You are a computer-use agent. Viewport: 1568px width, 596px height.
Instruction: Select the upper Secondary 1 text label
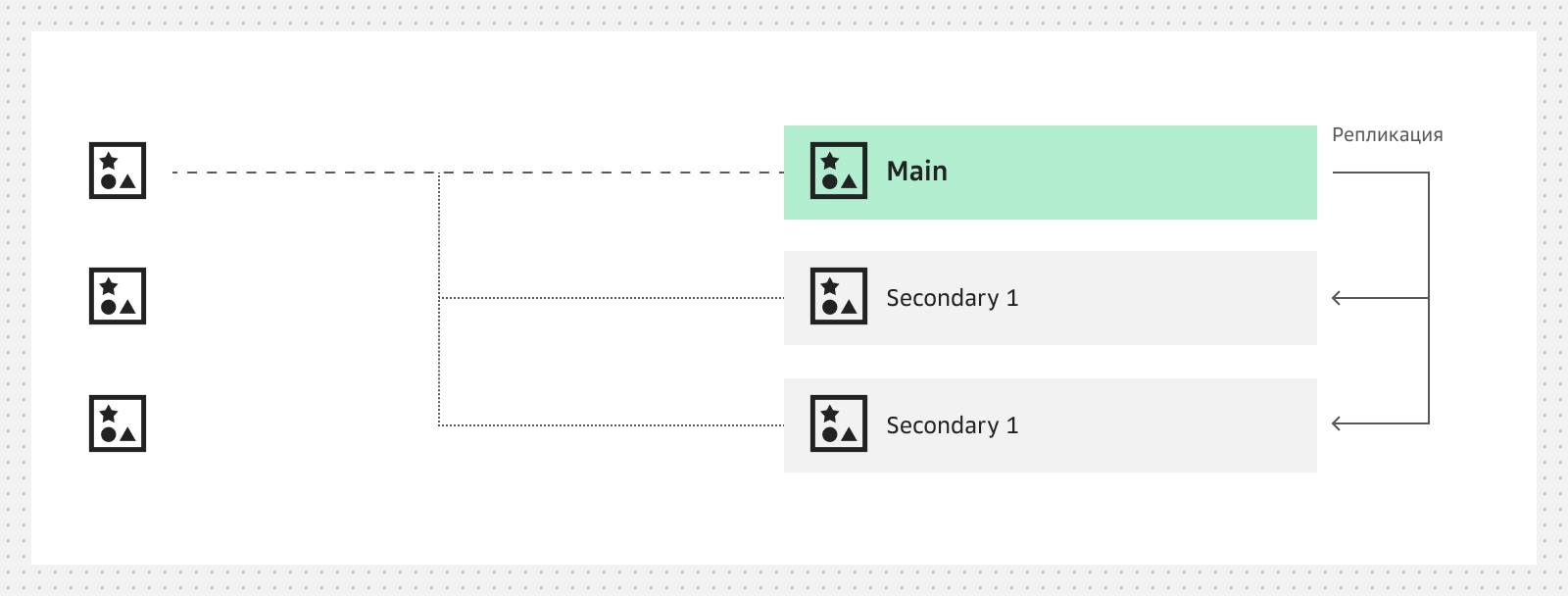pyautogui.click(x=952, y=298)
